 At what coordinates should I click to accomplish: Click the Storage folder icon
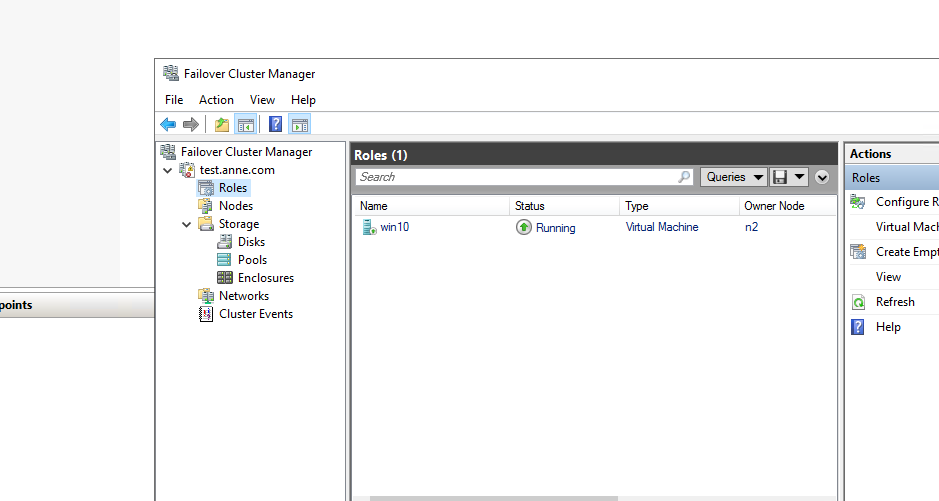point(206,224)
